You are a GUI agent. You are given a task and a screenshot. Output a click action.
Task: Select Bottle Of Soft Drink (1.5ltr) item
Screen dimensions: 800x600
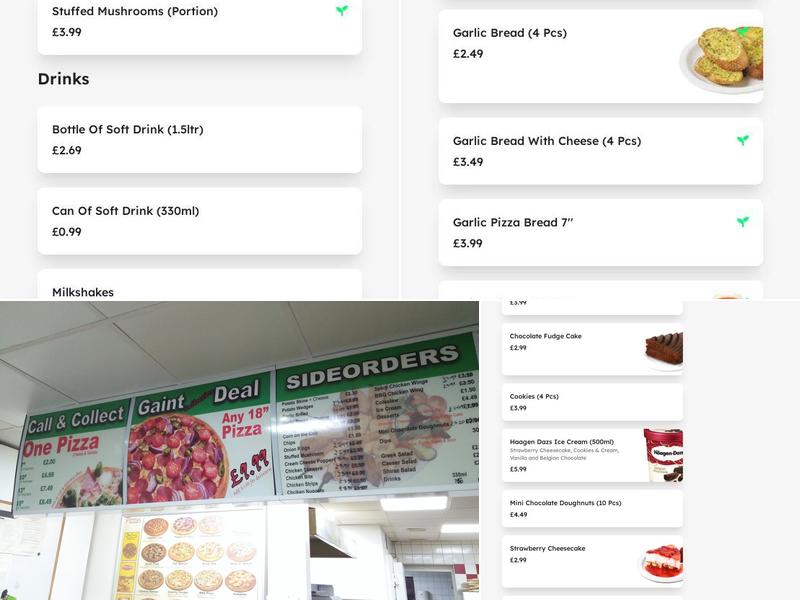click(x=199, y=139)
